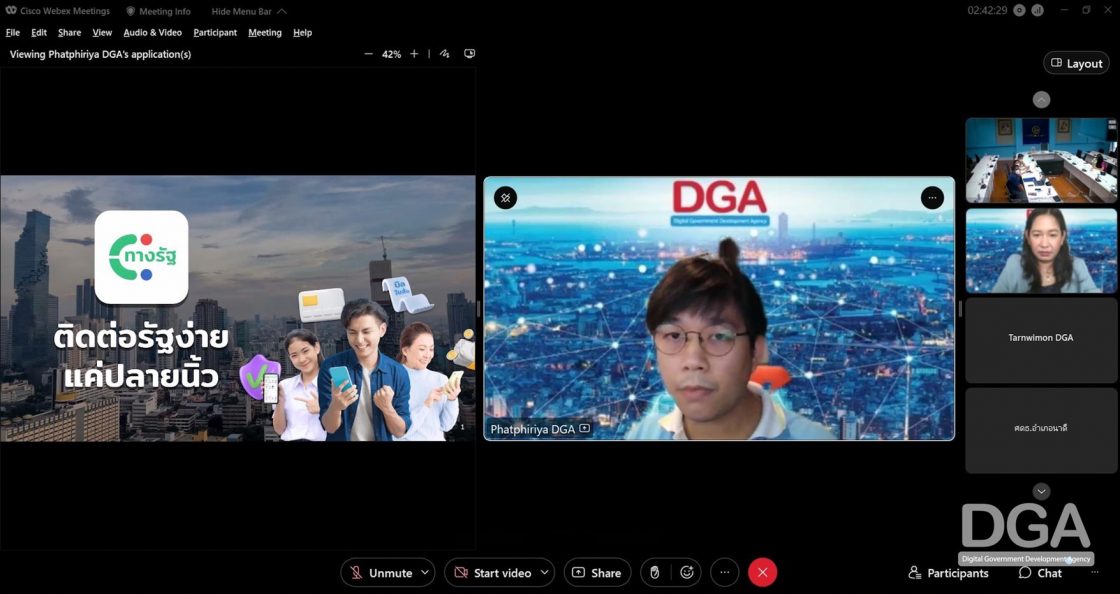Click the Viewing Phatphiriya DGA's application(s) label
The width and height of the screenshot is (1120, 594).
[x=100, y=54]
